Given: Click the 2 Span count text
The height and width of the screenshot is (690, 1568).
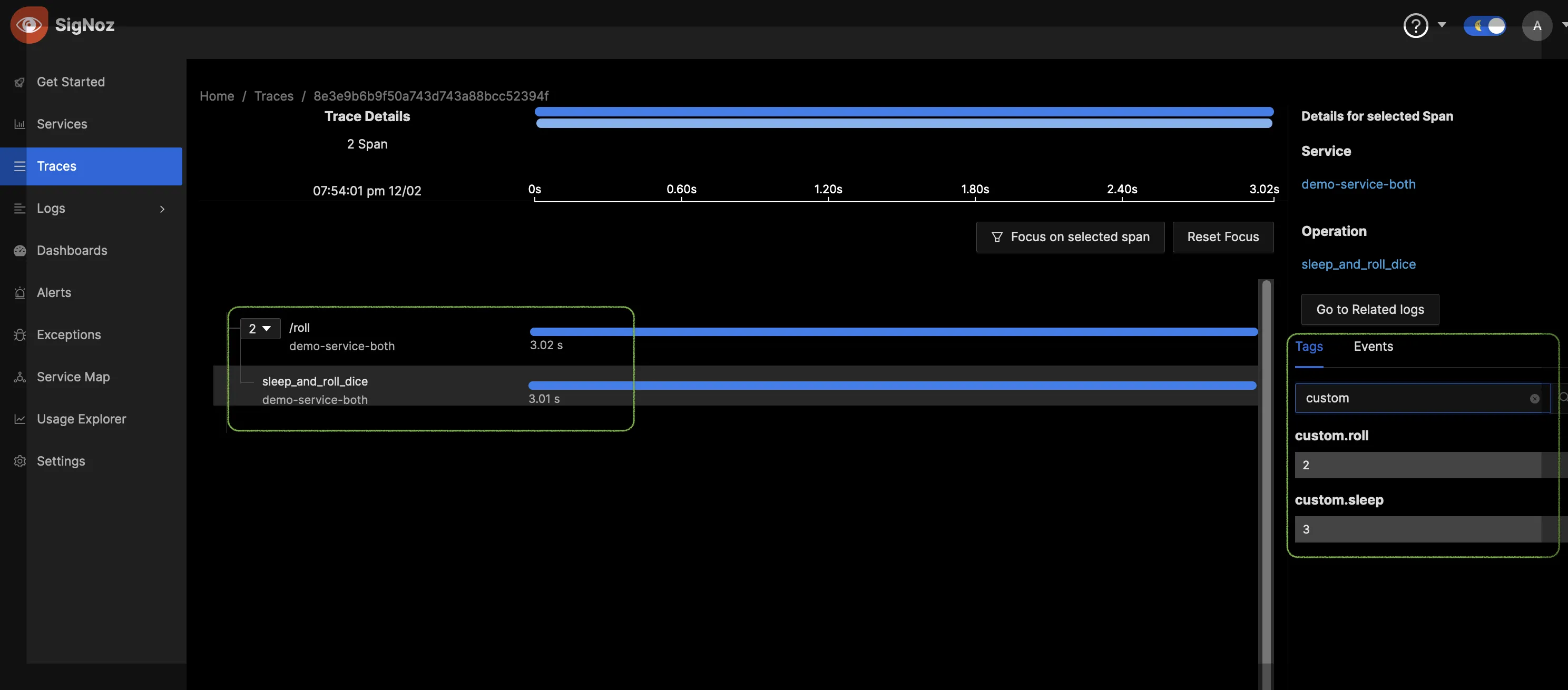Looking at the screenshot, I should 367,144.
